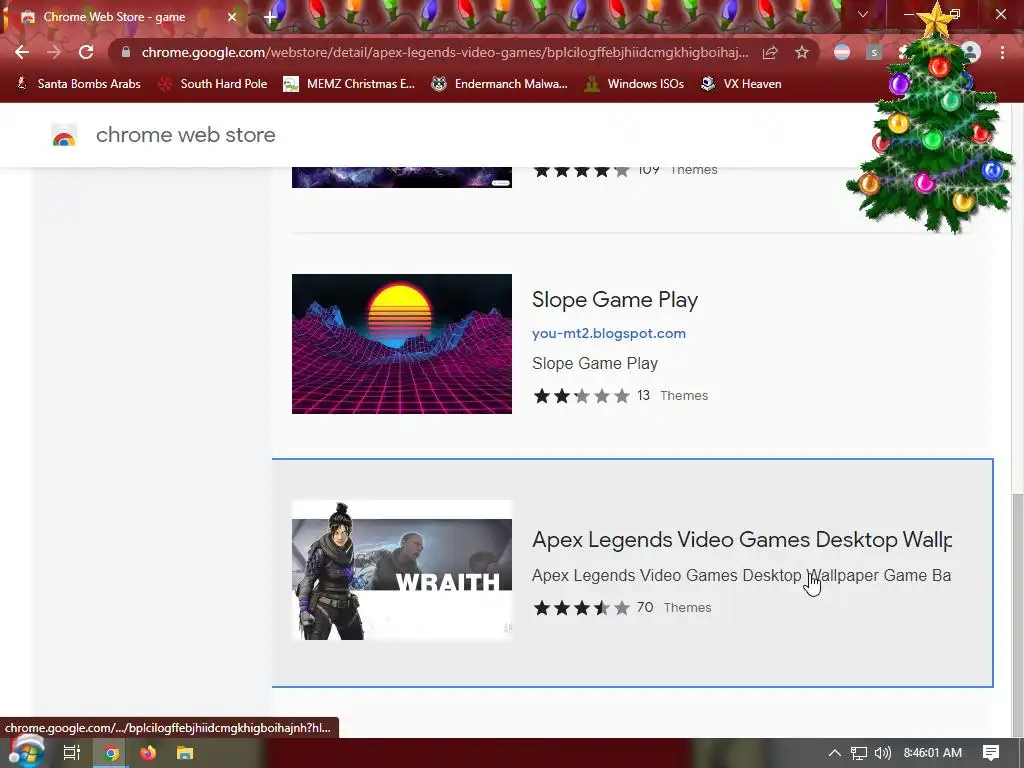The image size is (1024, 768).
Task: Open the Santa Bombs Arabs bookmark
Action: pyautogui.click(x=78, y=84)
